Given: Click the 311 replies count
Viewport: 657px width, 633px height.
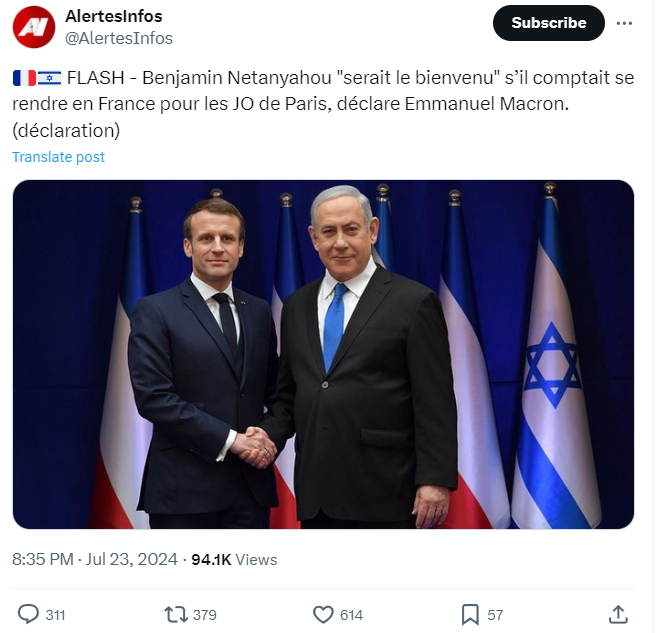Looking at the screenshot, I should (55, 615).
